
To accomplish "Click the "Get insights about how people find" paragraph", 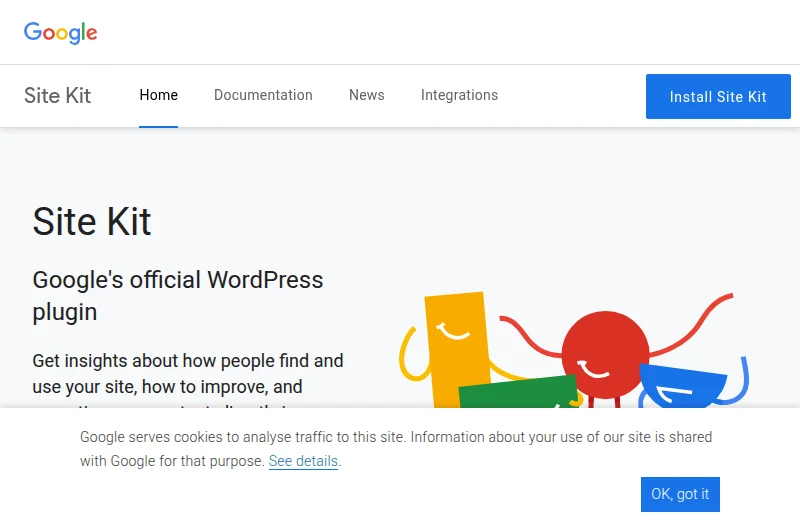I will pos(188,380).
